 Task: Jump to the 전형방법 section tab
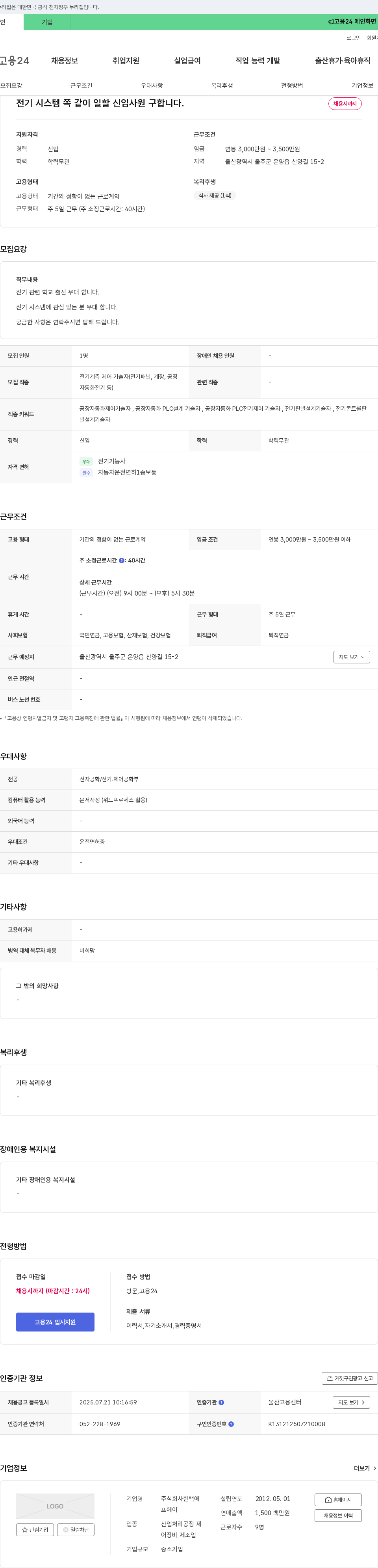[x=292, y=86]
